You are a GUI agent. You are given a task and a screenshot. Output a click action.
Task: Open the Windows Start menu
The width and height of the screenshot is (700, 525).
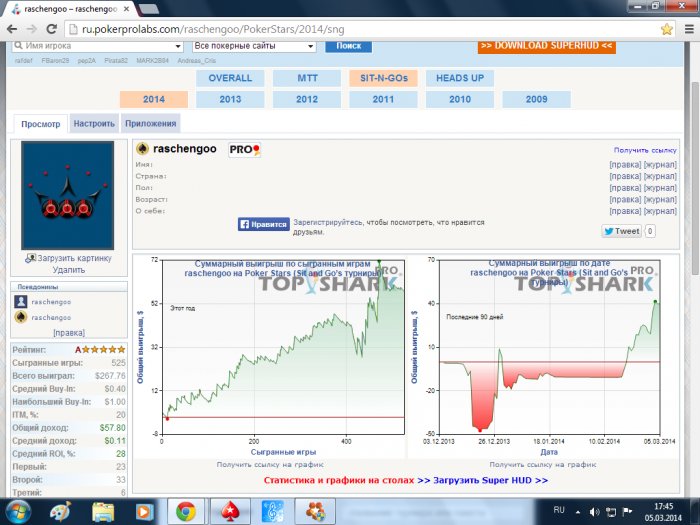(17, 512)
